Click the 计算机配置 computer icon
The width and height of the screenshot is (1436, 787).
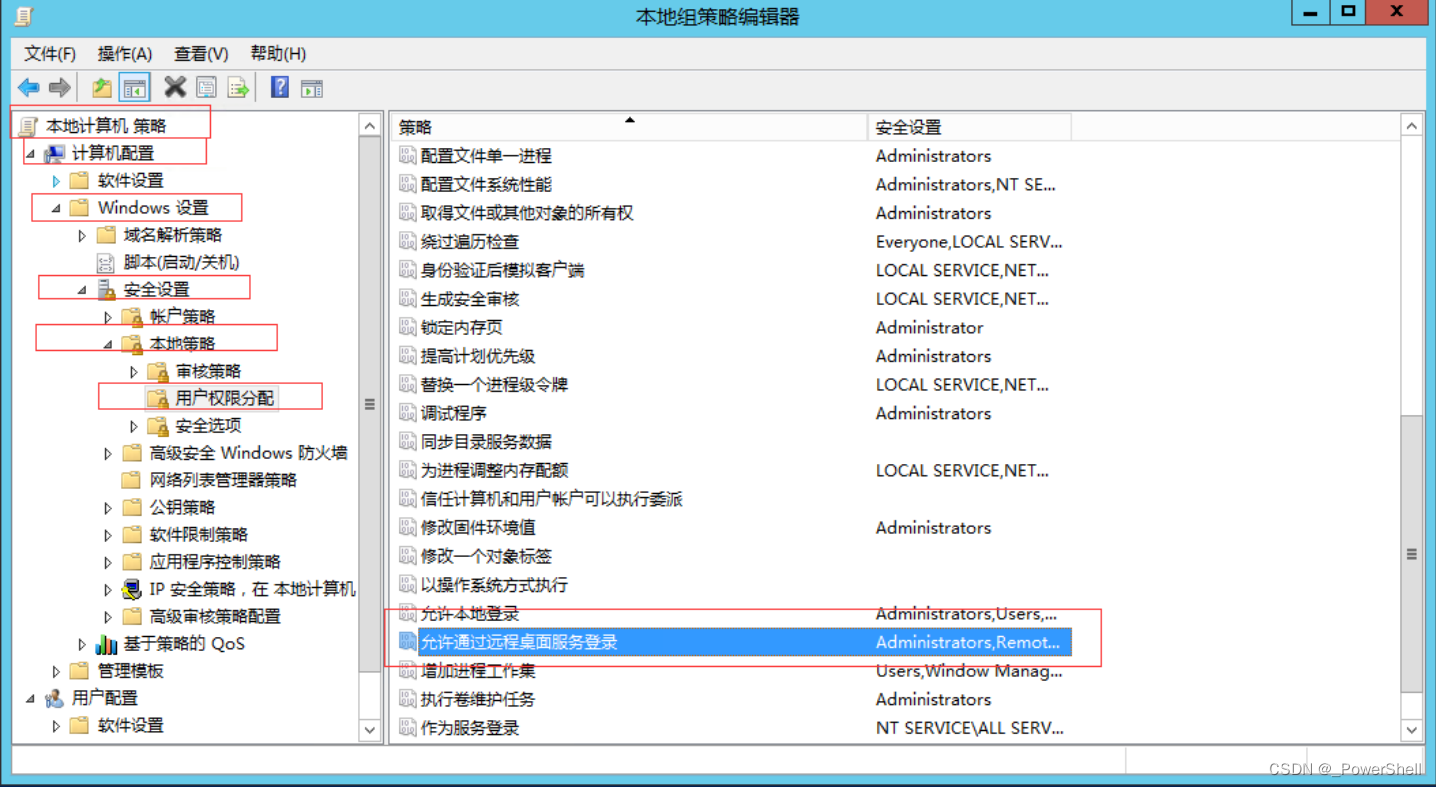(54, 153)
